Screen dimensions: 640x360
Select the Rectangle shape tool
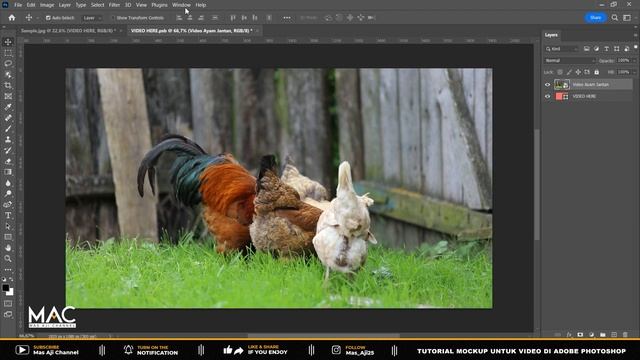pyautogui.click(x=8, y=237)
